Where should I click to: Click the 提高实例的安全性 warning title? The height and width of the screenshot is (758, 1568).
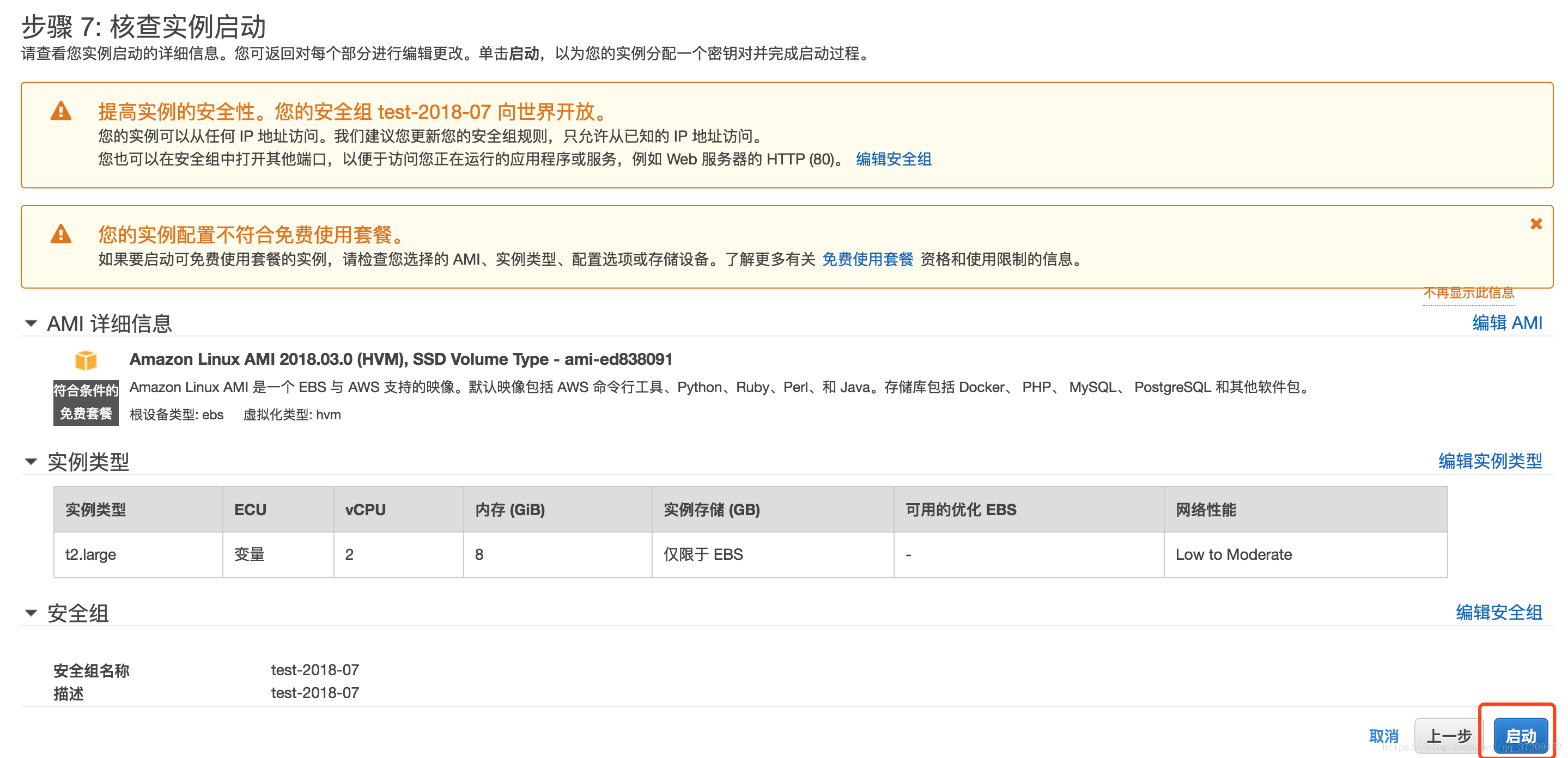click(x=353, y=111)
